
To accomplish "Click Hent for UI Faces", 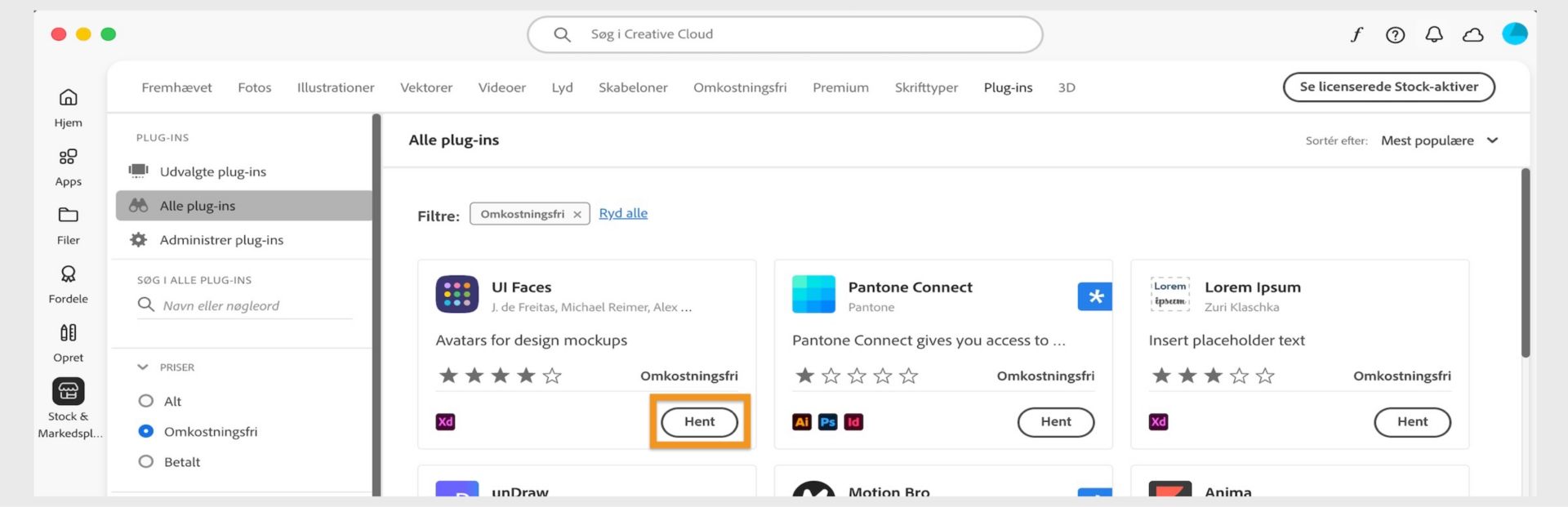I will pos(699,422).
